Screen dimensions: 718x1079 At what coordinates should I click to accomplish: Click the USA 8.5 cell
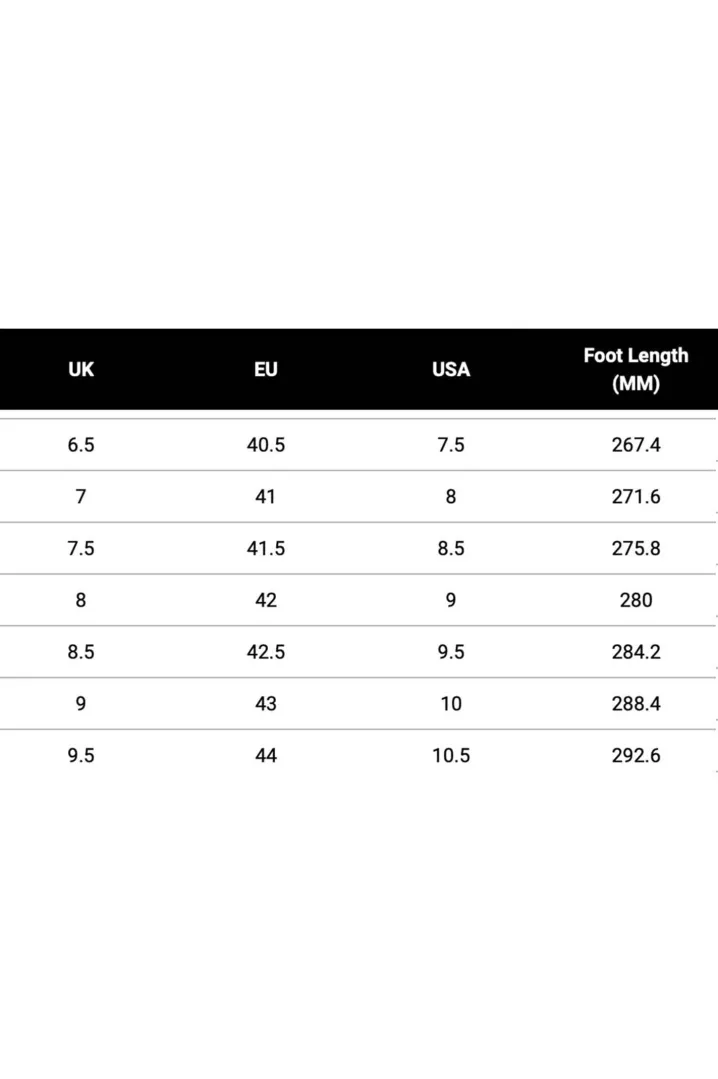[451, 548]
